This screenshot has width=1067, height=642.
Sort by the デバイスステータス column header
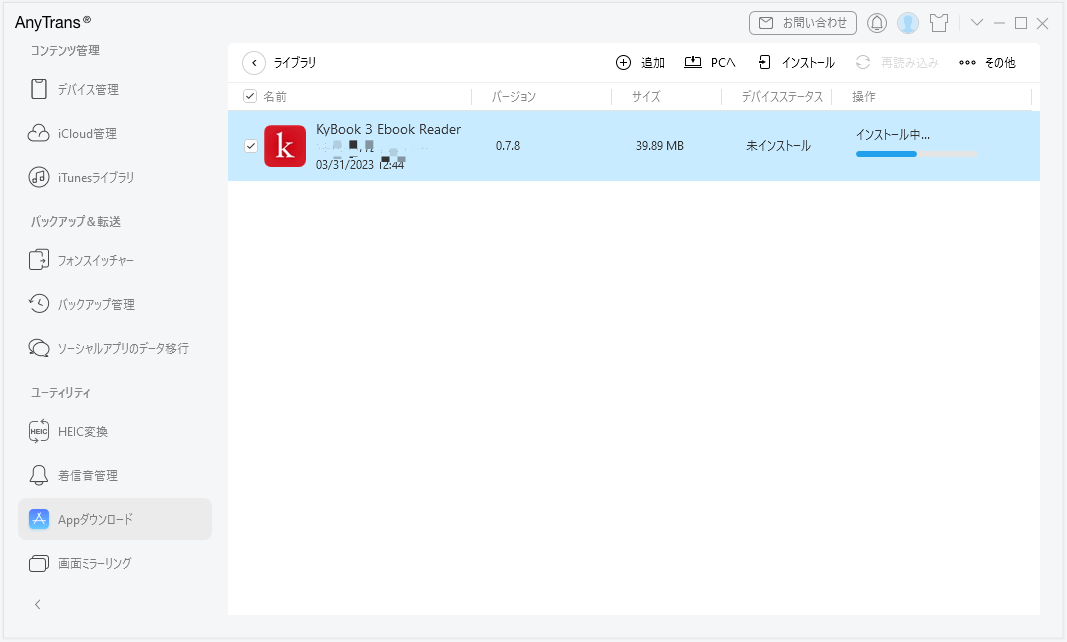pyautogui.click(x=782, y=97)
